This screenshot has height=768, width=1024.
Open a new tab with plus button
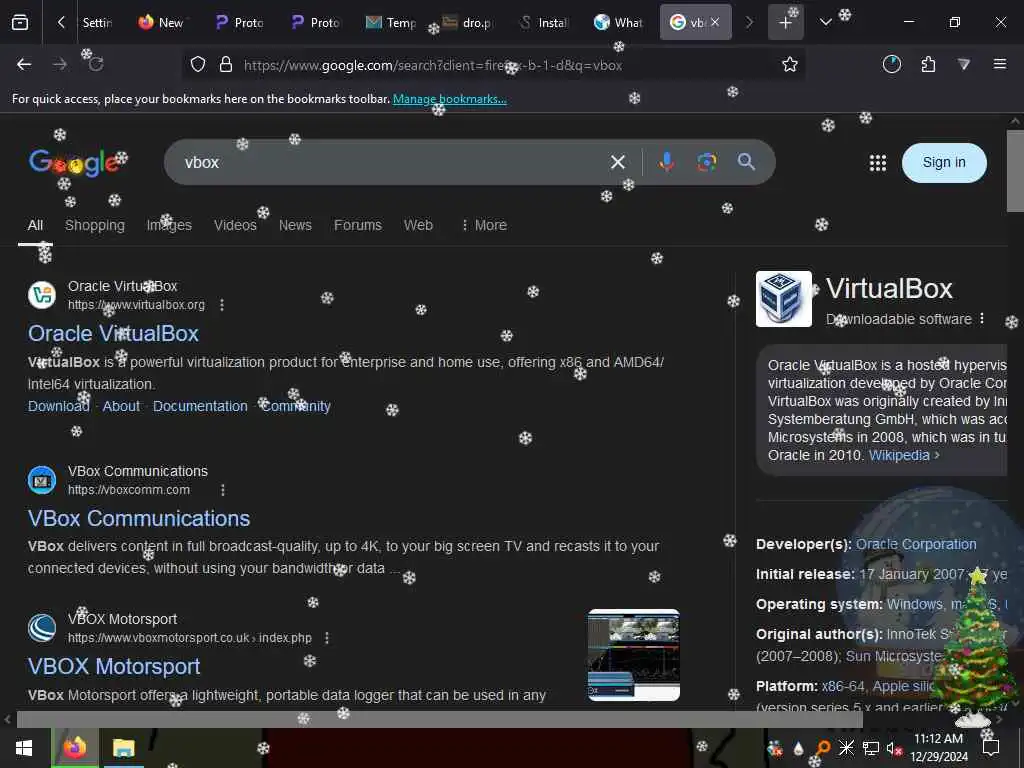(786, 23)
